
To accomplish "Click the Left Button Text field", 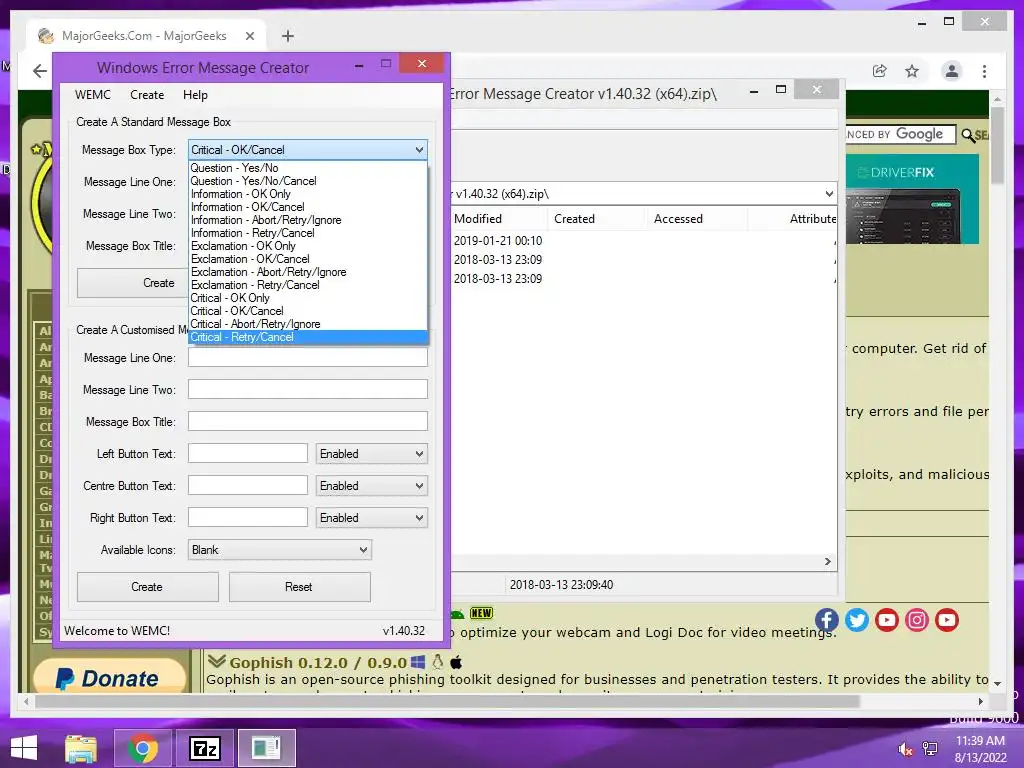I will (248, 453).
